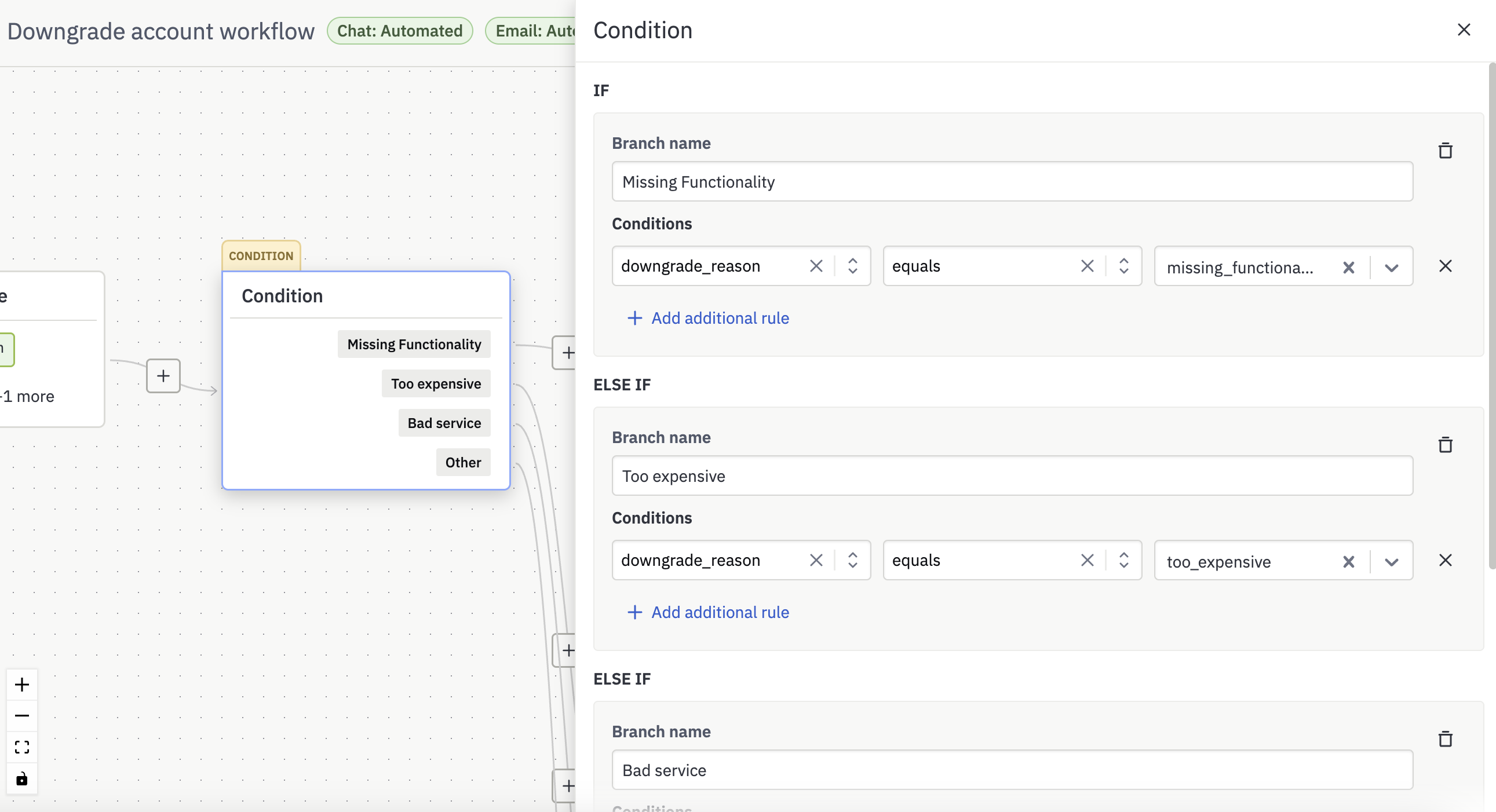Click the first ELSE IF heading

(x=622, y=385)
